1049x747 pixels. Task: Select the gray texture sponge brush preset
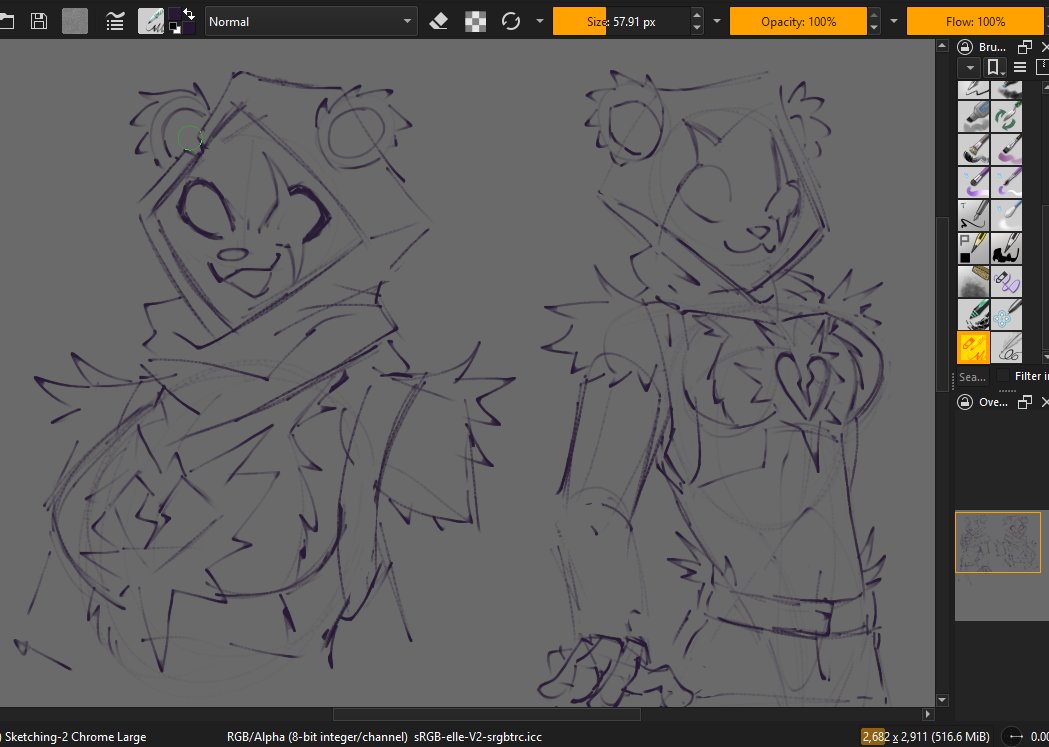(973, 281)
